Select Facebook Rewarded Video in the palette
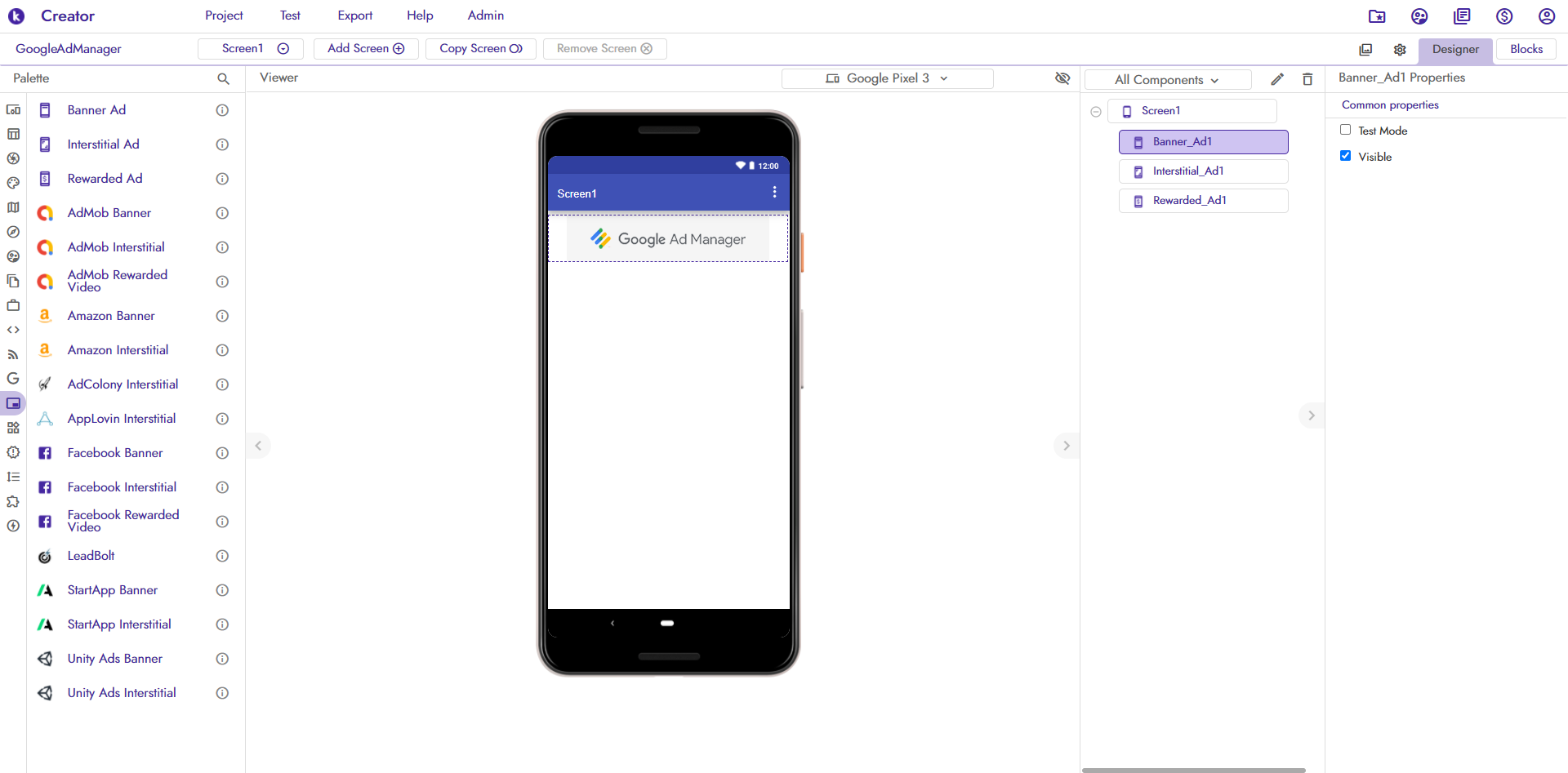Image resolution: width=1568 pixels, height=773 pixels. [123, 521]
